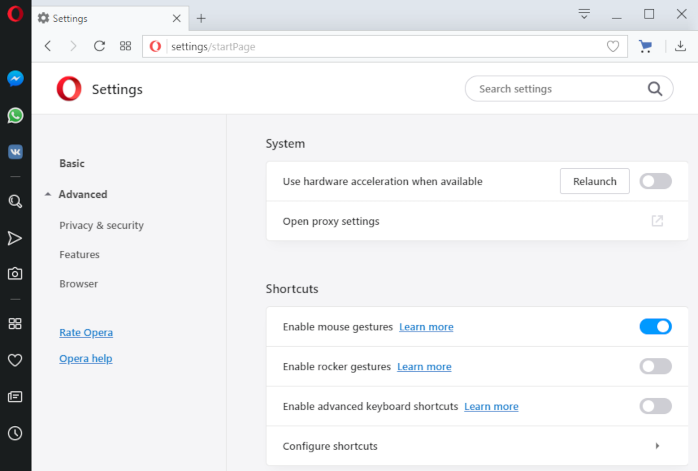Open Bookmarks from the sidebar heart icon

pos(15,360)
